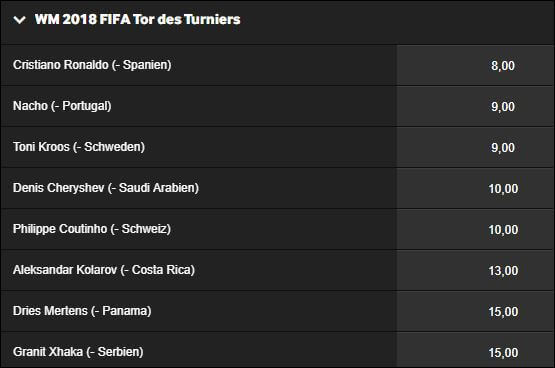Click the chevron icon beside the market title
Image resolution: width=555 pixels, height=368 pixels.
coord(19,20)
